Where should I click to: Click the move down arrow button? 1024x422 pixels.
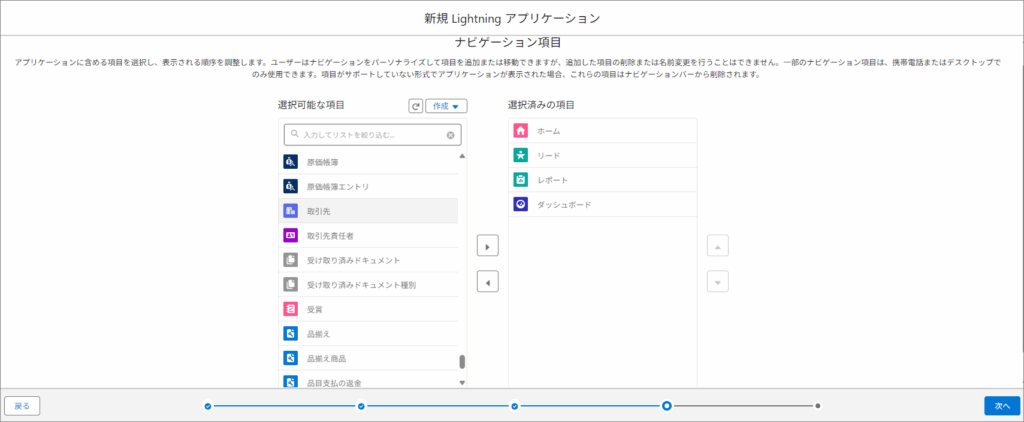pyautogui.click(x=717, y=282)
